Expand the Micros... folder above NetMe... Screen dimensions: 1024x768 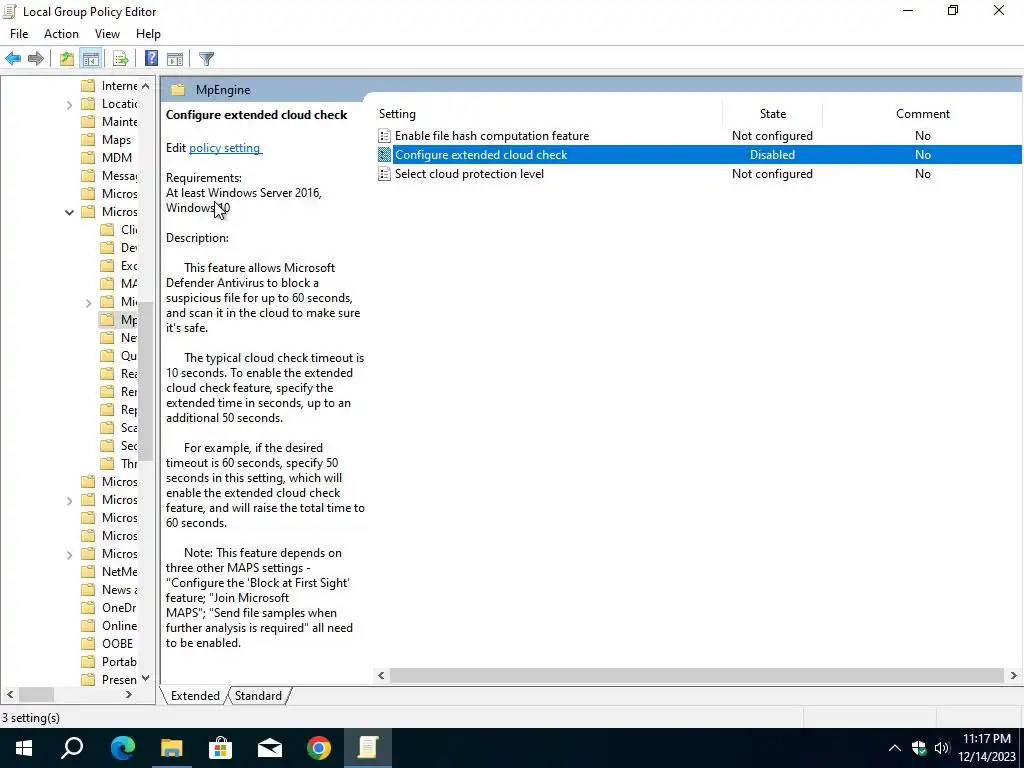coord(69,554)
